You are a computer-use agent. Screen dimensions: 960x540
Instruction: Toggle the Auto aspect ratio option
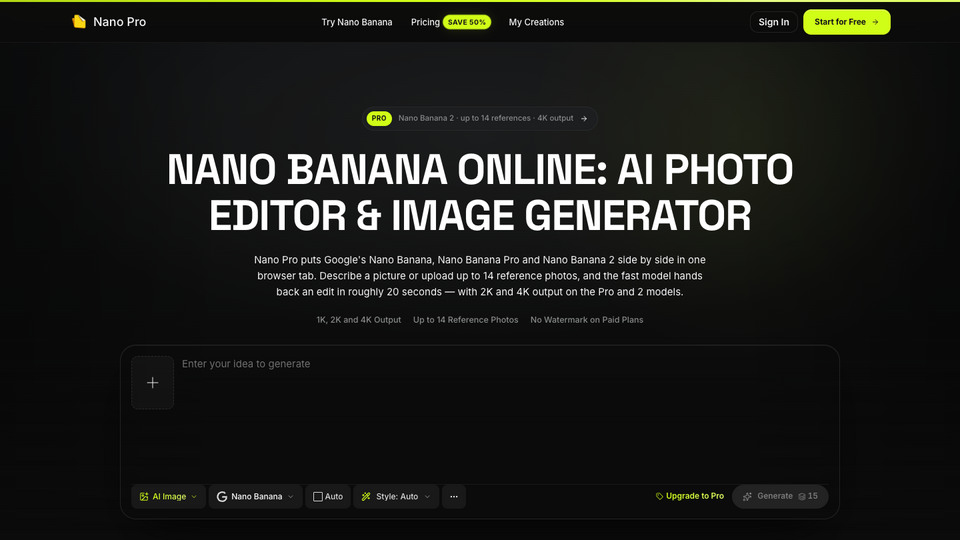[328, 497]
